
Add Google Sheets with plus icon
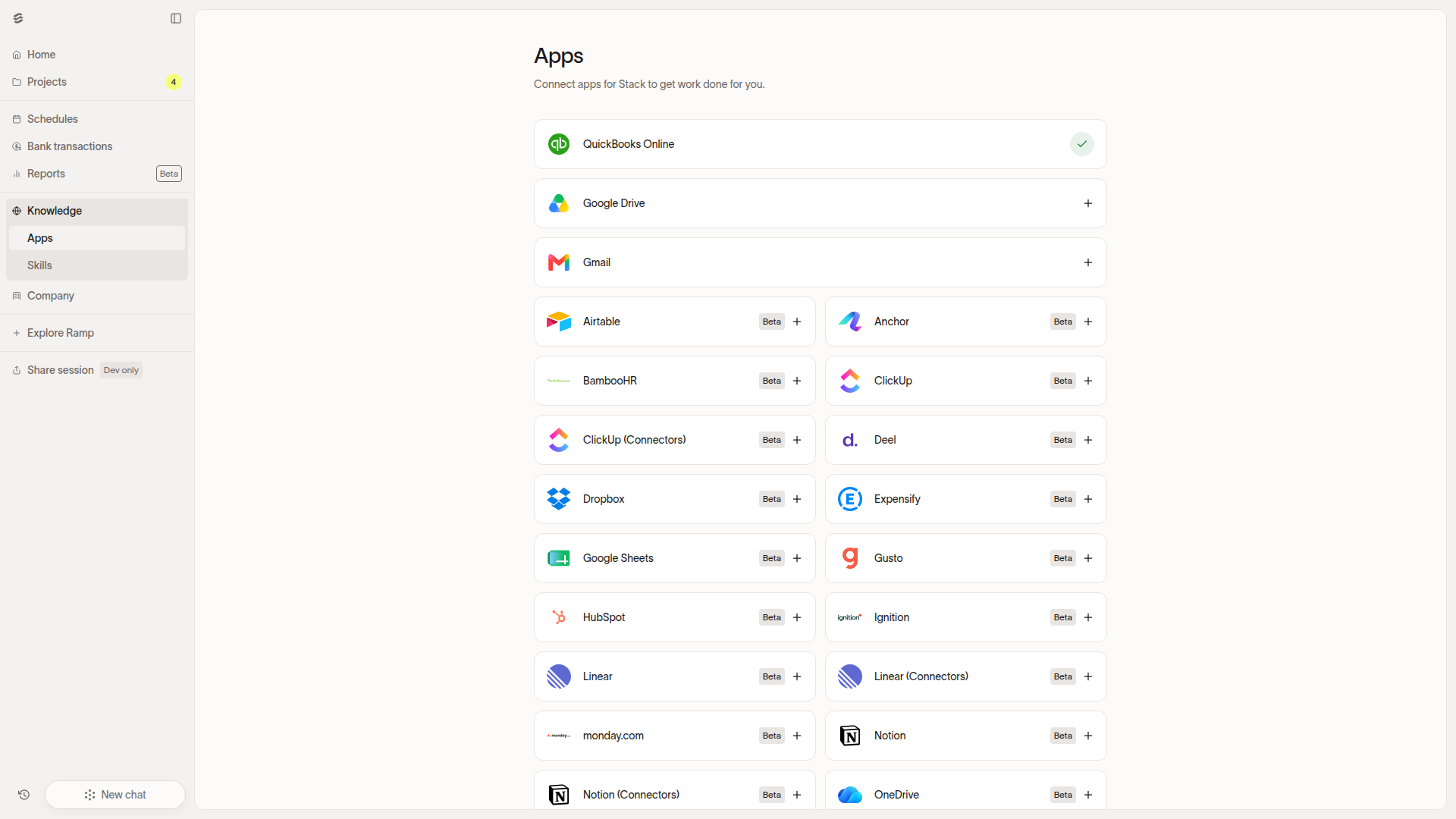(x=797, y=558)
